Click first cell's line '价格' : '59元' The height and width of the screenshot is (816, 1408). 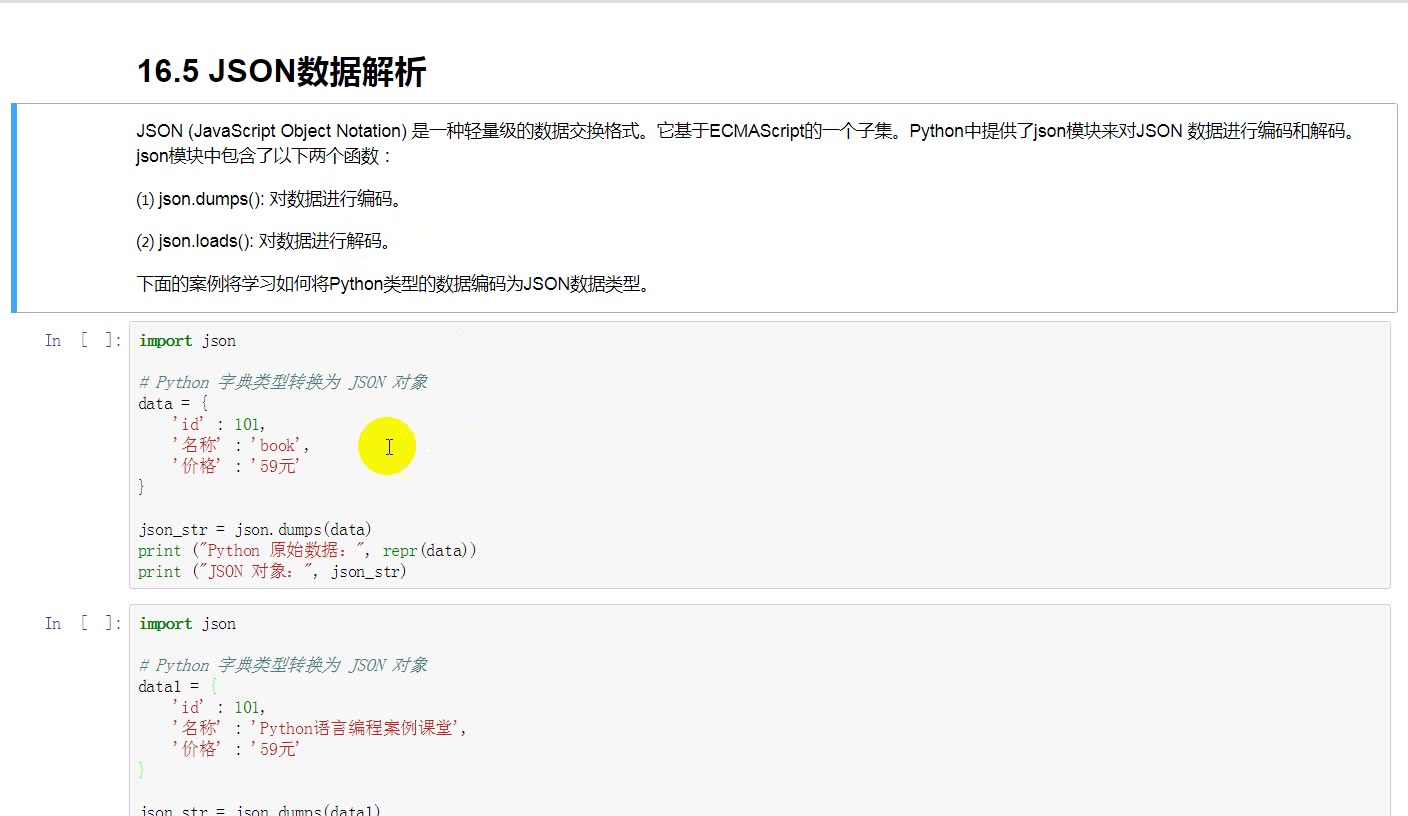pos(236,466)
